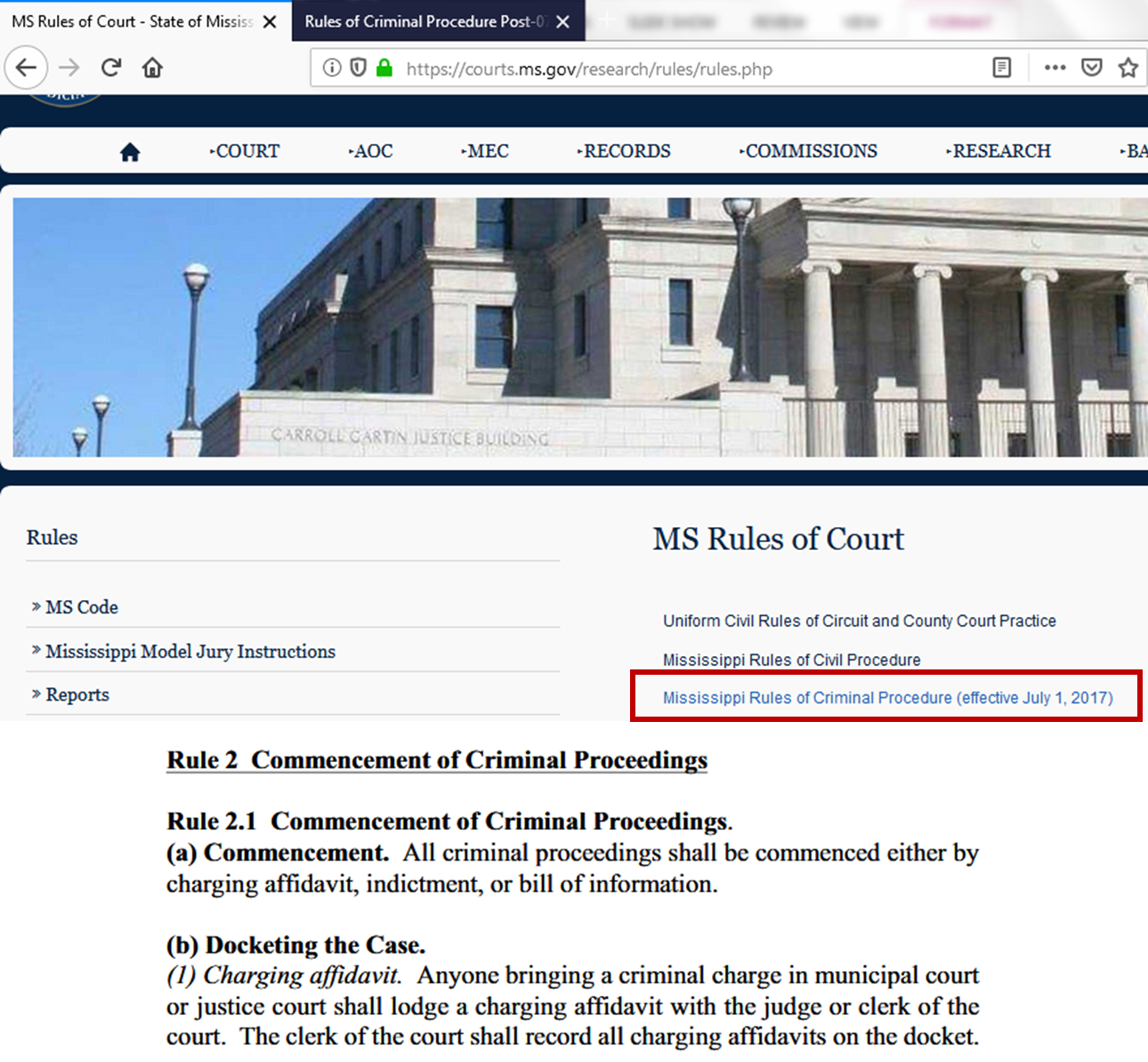
Task: Open Mississippi Model Jury Instructions link
Action: click(190, 652)
